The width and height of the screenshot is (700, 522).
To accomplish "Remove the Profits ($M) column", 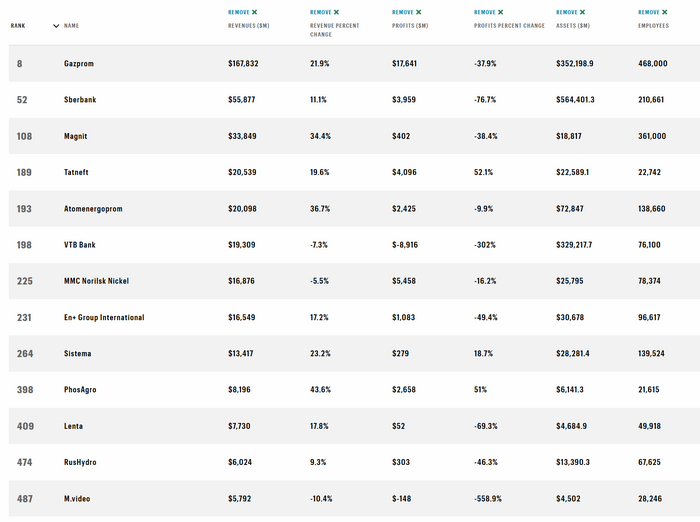I will pyautogui.click(x=407, y=12).
